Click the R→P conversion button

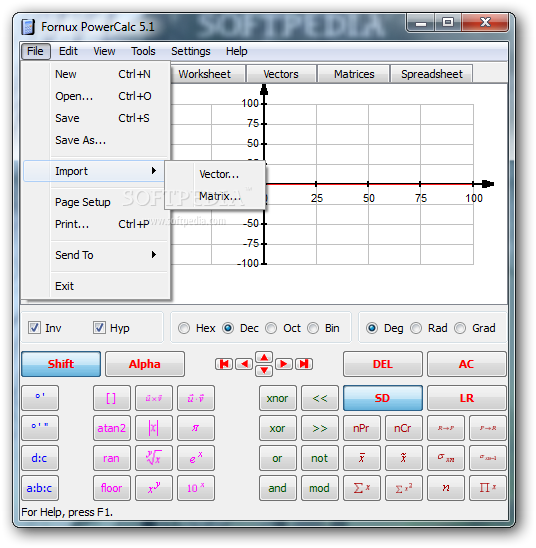[x=446, y=428]
